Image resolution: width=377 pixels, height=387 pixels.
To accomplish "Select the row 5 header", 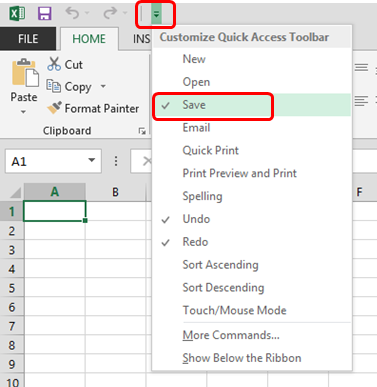I will (12, 288).
